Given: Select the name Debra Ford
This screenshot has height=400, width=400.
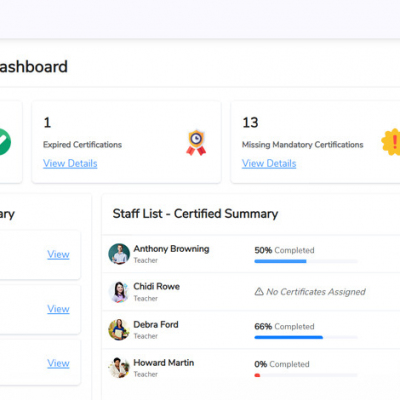Looking at the screenshot, I should tap(156, 324).
